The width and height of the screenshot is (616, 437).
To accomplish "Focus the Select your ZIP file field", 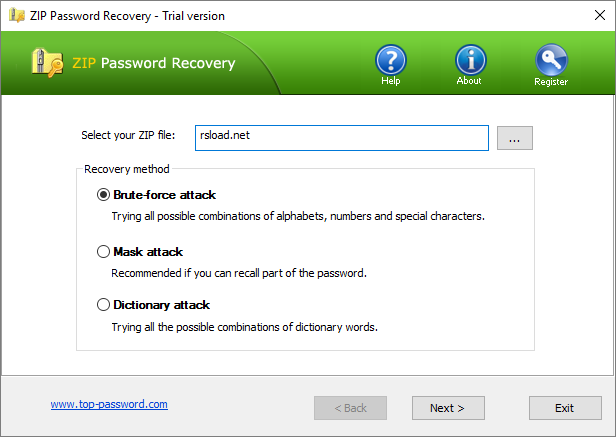I will click(x=342, y=138).
